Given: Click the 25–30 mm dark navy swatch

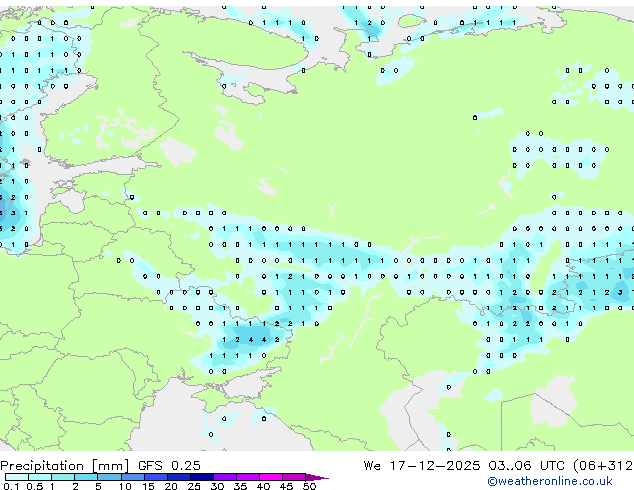Looking at the screenshot, I should pos(202,477).
